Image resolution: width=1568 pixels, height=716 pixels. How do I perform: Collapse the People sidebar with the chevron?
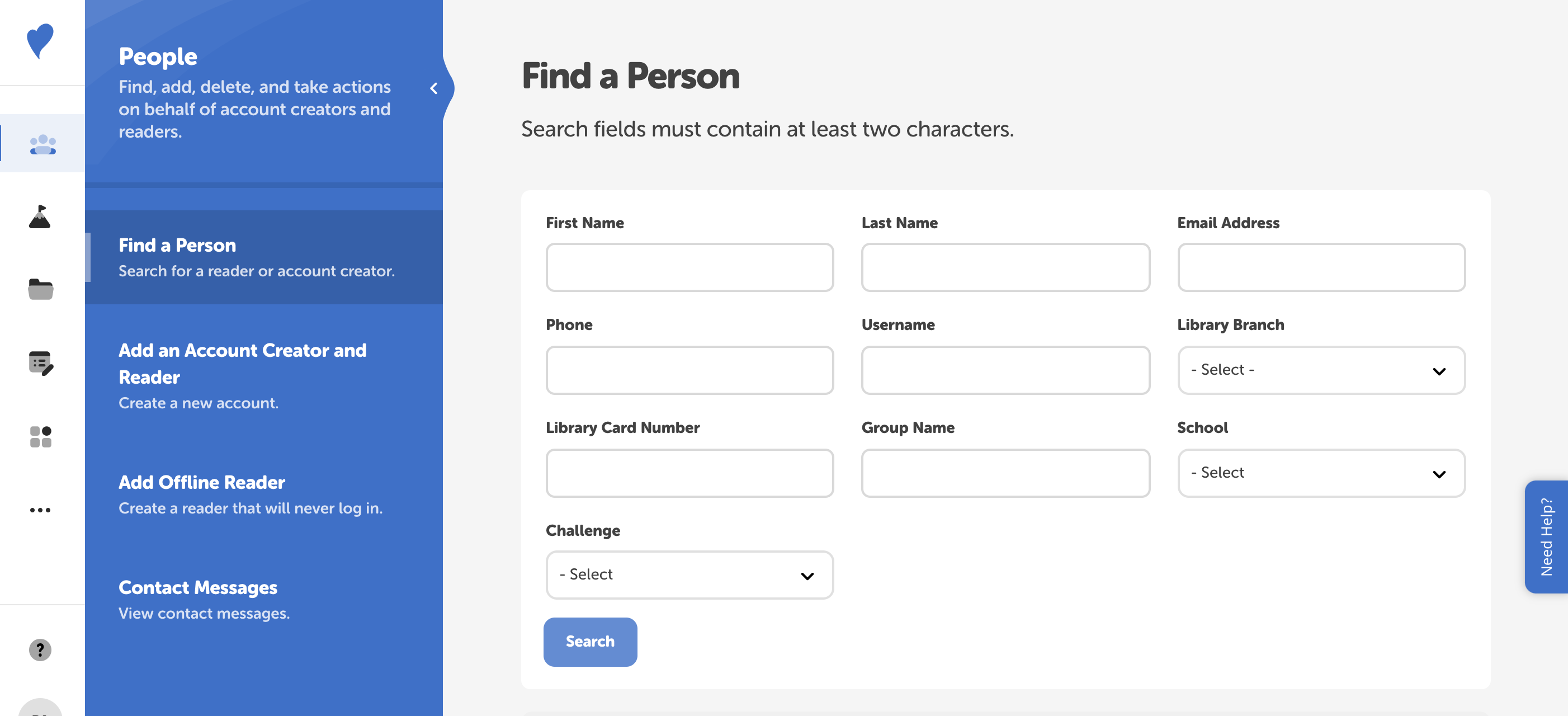coord(434,88)
